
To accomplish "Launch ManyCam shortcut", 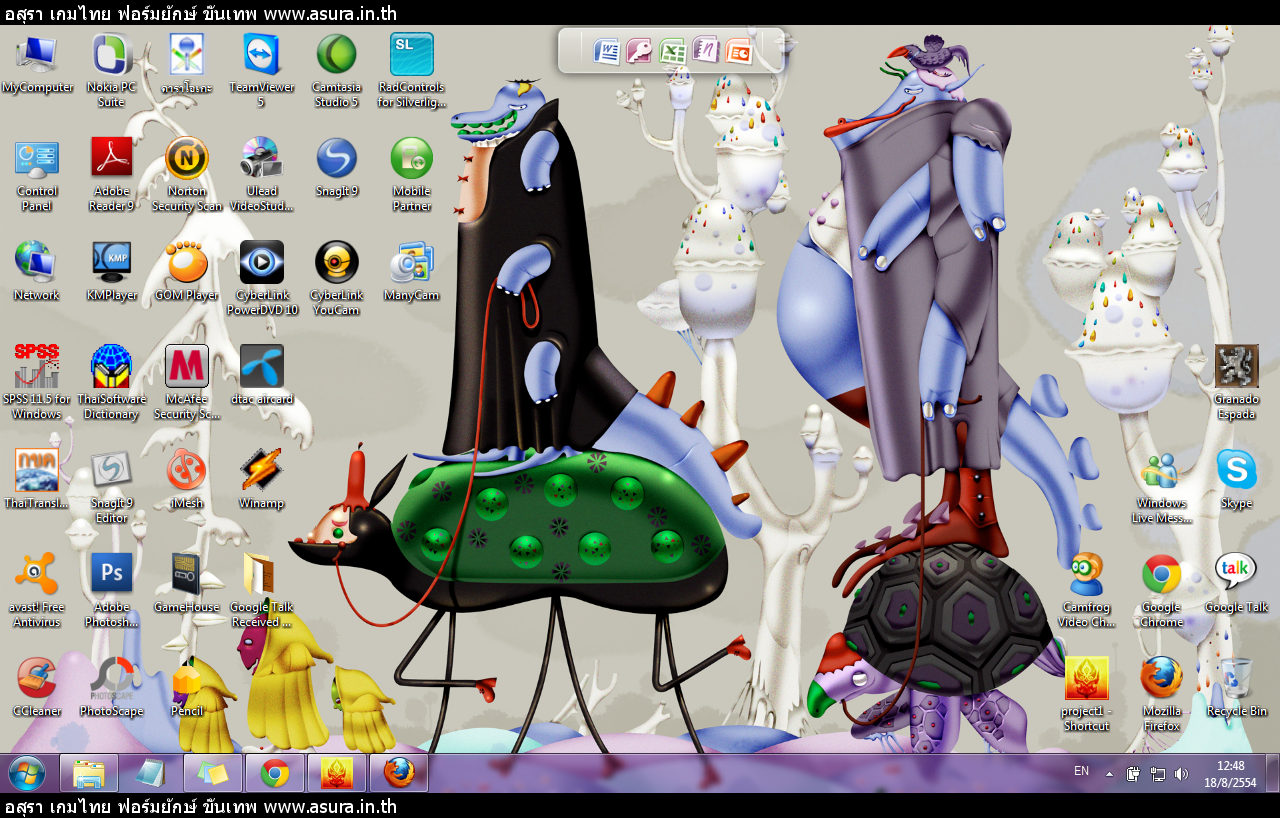I will click(x=411, y=272).
